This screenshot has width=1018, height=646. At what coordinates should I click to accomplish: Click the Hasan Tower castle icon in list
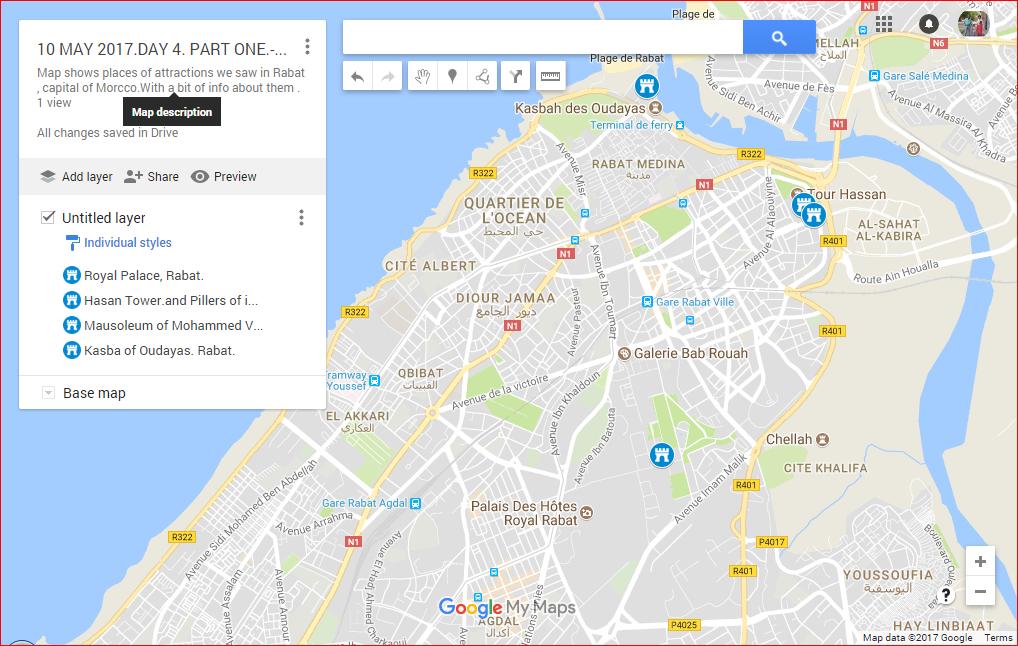pyautogui.click(x=71, y=301)
